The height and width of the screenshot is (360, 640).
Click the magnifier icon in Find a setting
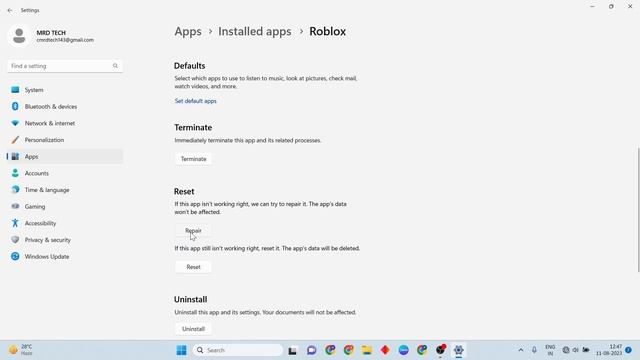pyautogui.click(x=116, y=66)
